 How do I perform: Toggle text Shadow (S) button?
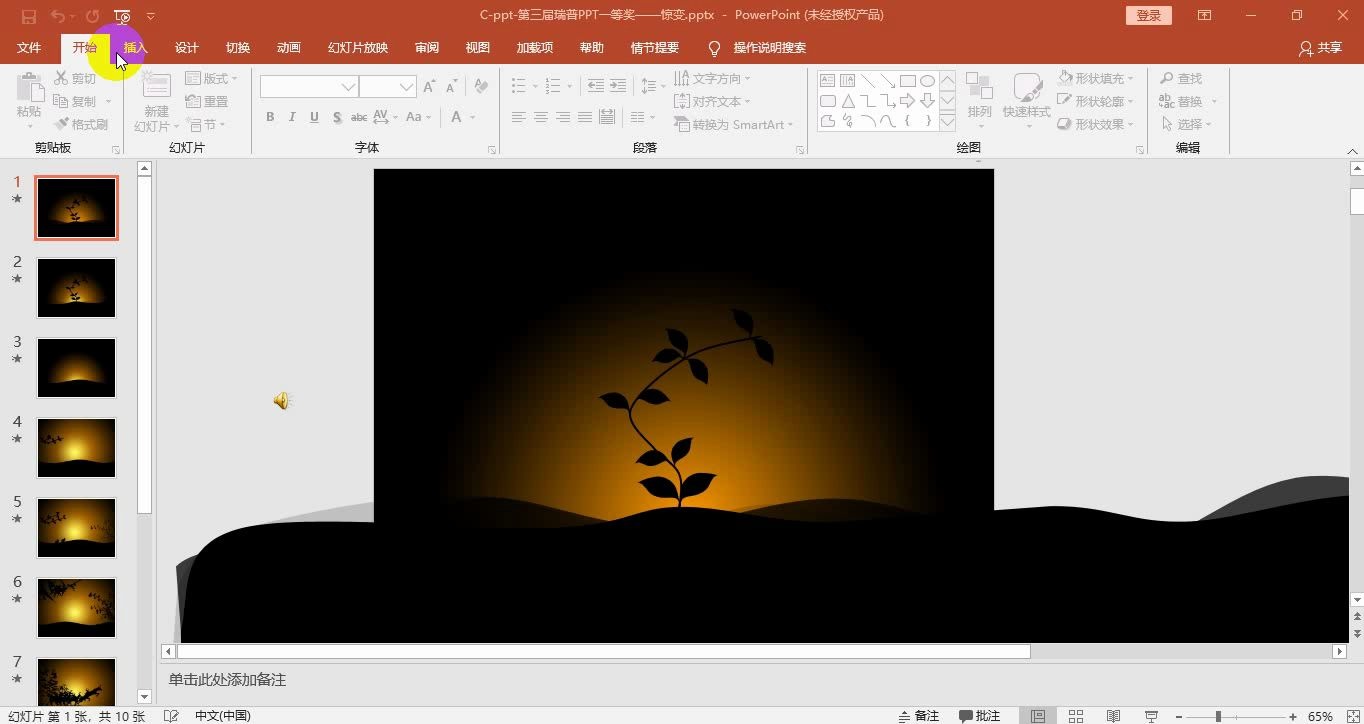coord(337,117)
